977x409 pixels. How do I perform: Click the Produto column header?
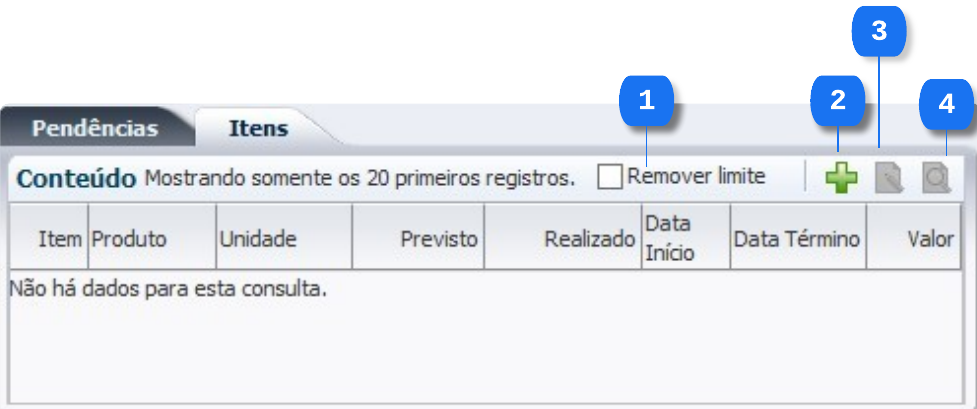point(152,237)
